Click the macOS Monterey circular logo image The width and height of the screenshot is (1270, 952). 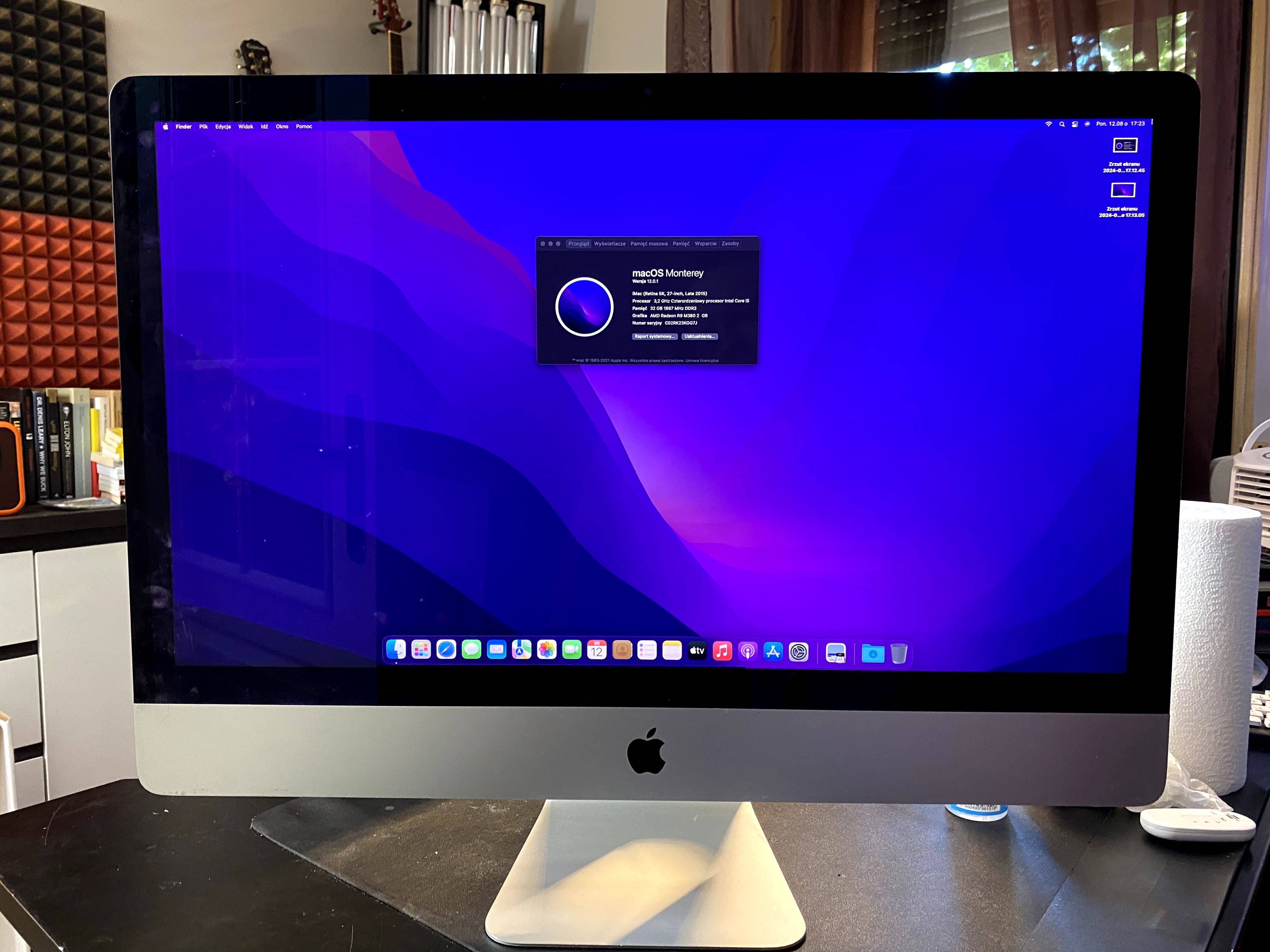click(585, 306)
